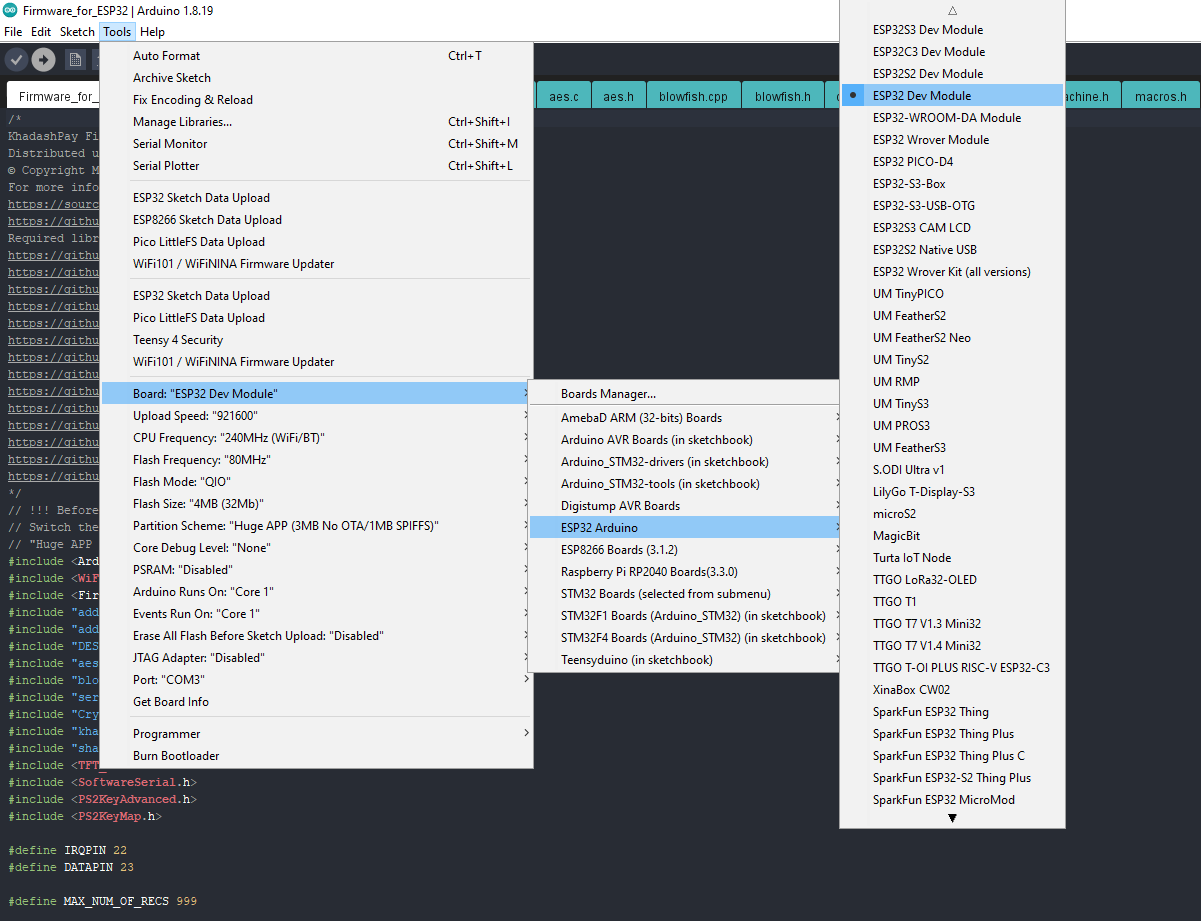The image size is (1201, 921).
Task: Switch to the blowfish.h tab
Action: pos(782,97)
